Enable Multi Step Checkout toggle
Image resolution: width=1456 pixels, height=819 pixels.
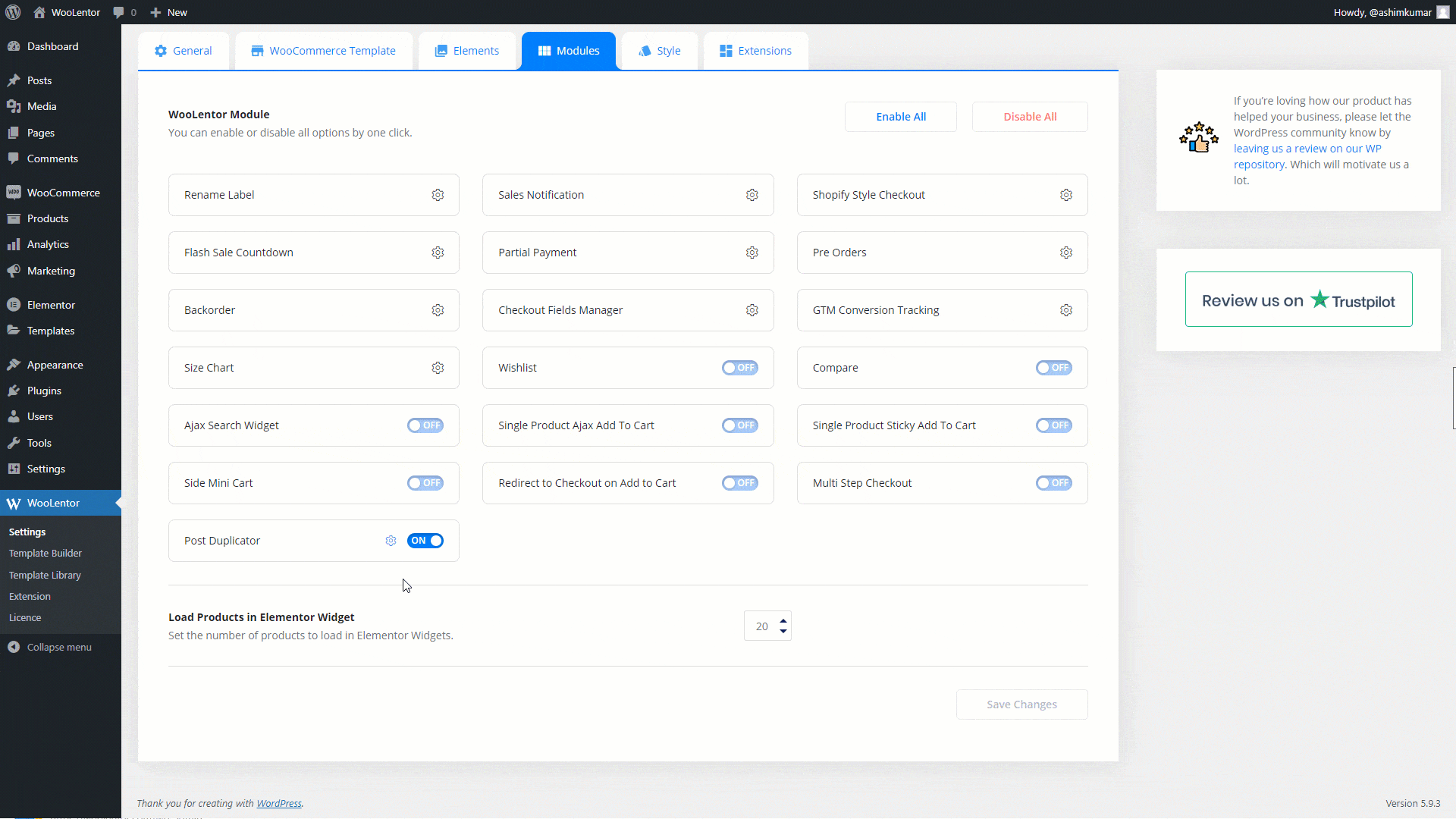1054,483
